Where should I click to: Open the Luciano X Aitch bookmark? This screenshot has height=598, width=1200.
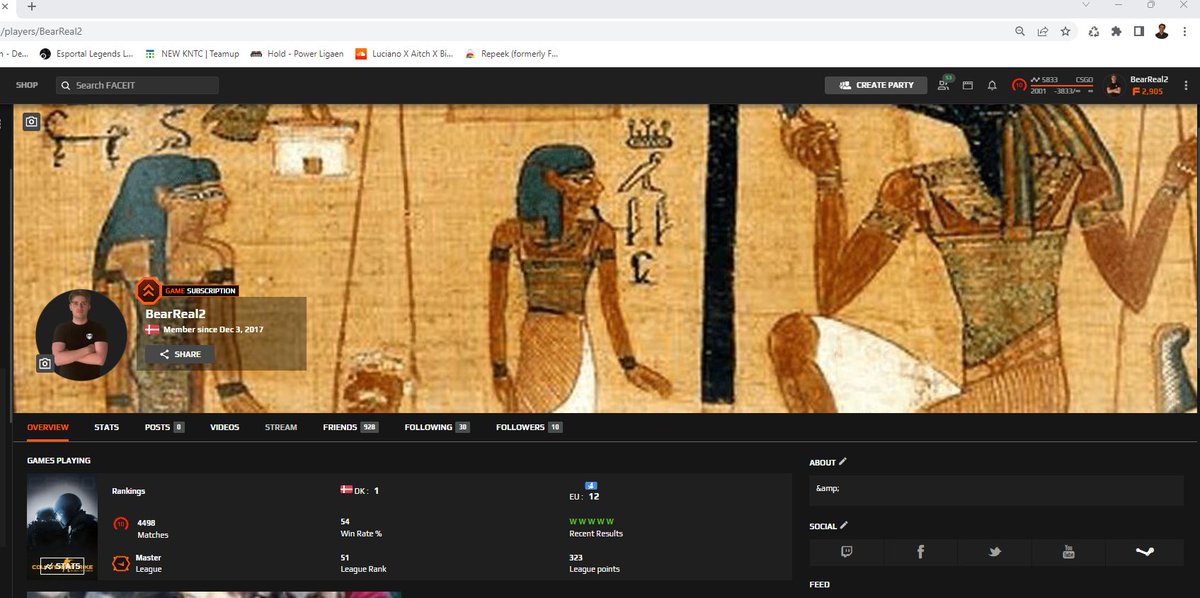coord(405,54)
